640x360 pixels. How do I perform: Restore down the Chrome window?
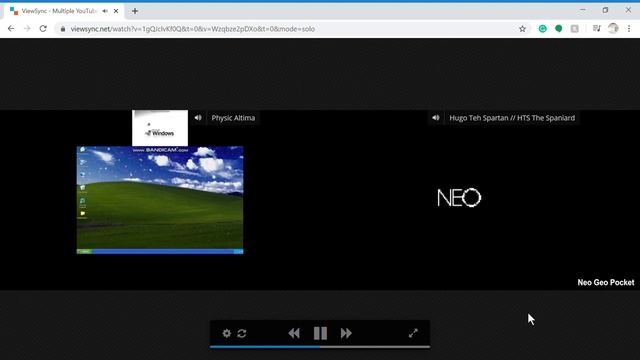tap(605, 10)
